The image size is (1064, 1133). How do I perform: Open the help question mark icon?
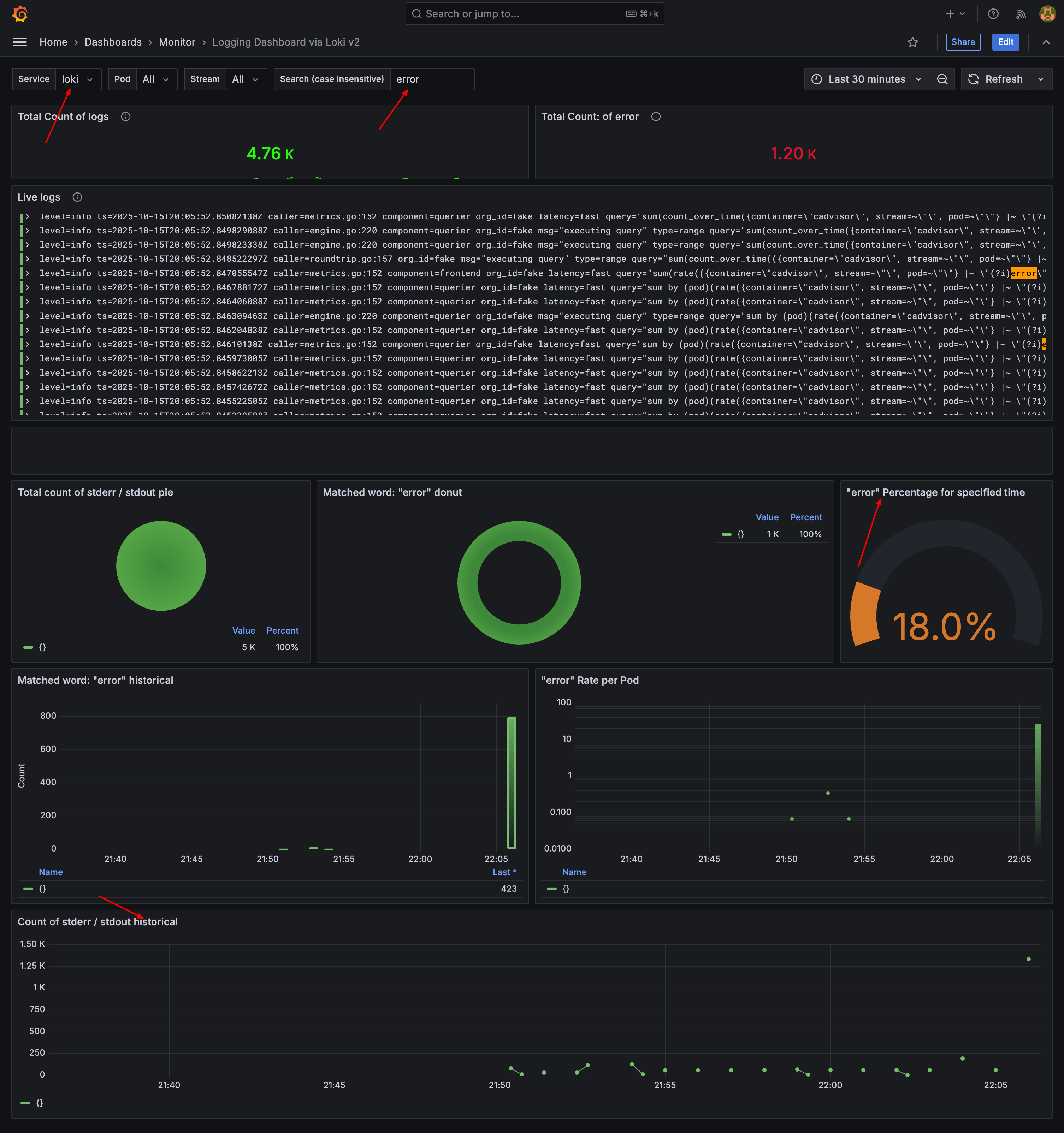pos(993,14)
